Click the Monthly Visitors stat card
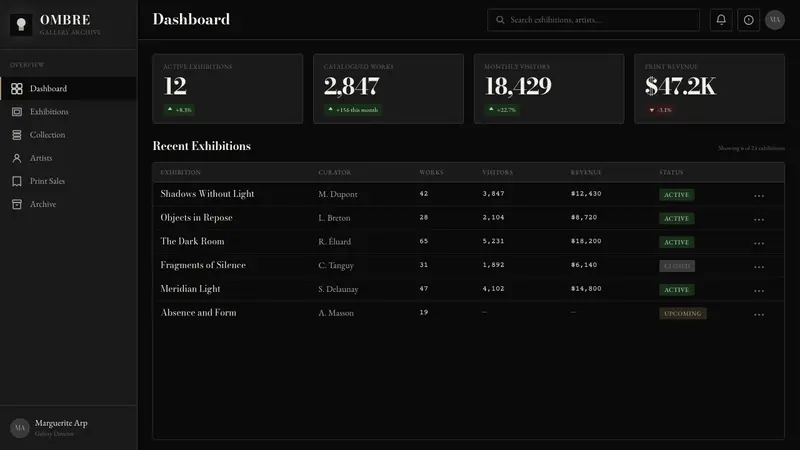The image size is (800, 450). (x=549, y=89)
